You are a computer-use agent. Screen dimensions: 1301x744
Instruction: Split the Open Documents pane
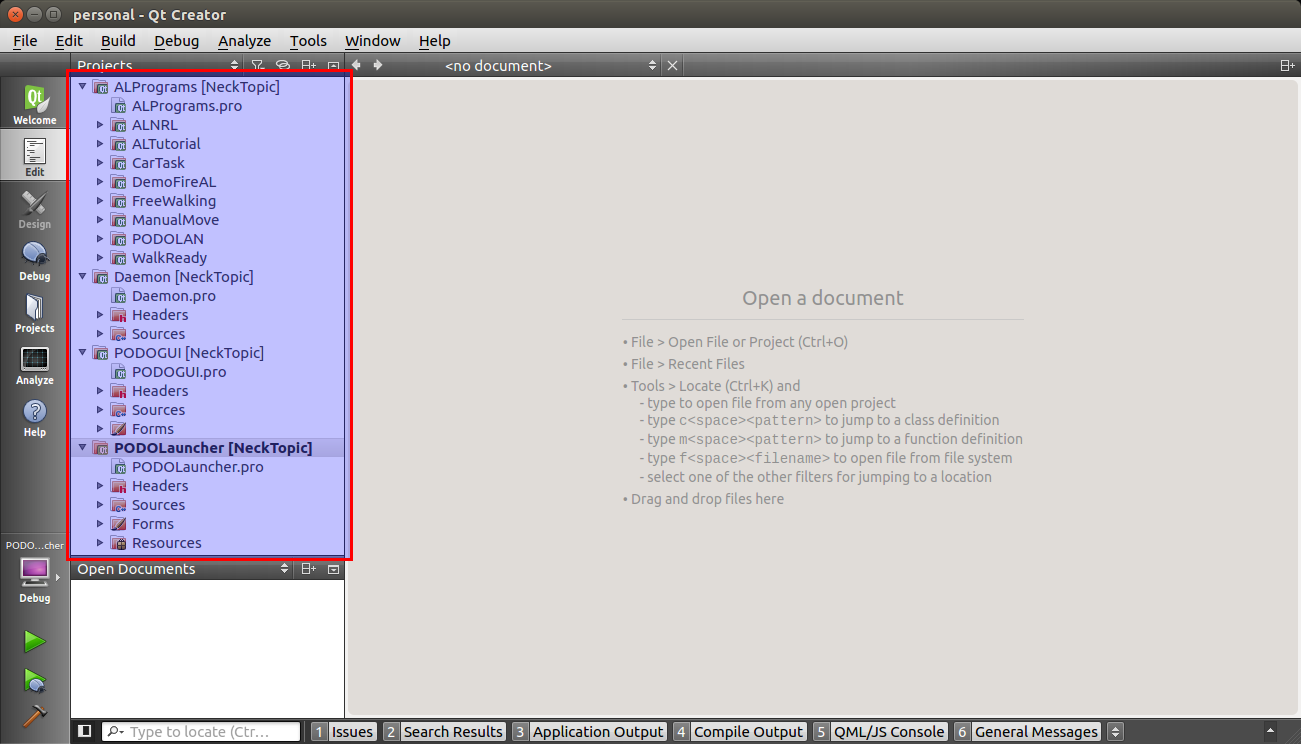coord(309,569)
